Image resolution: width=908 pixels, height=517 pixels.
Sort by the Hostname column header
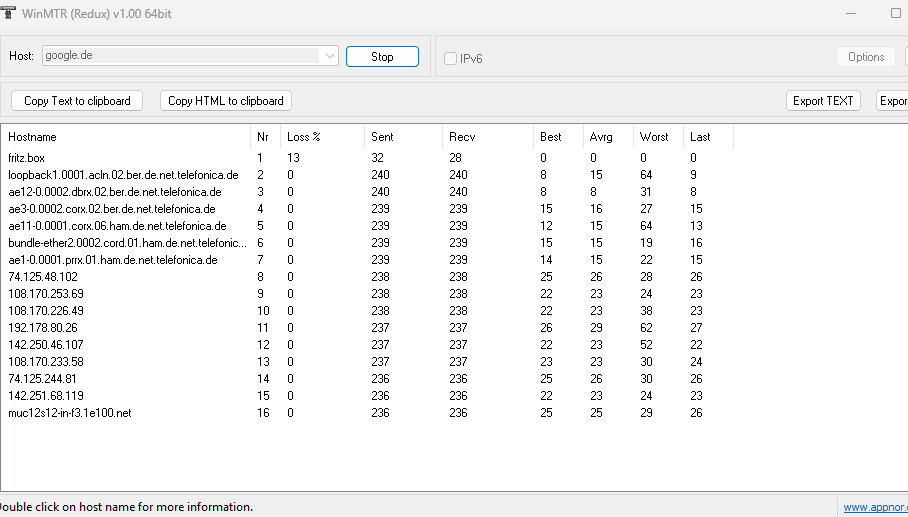coord(126,137)
